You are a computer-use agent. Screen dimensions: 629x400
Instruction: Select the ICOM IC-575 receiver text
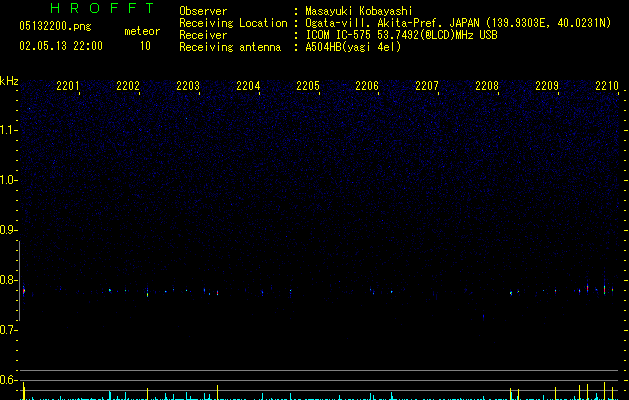402,35
